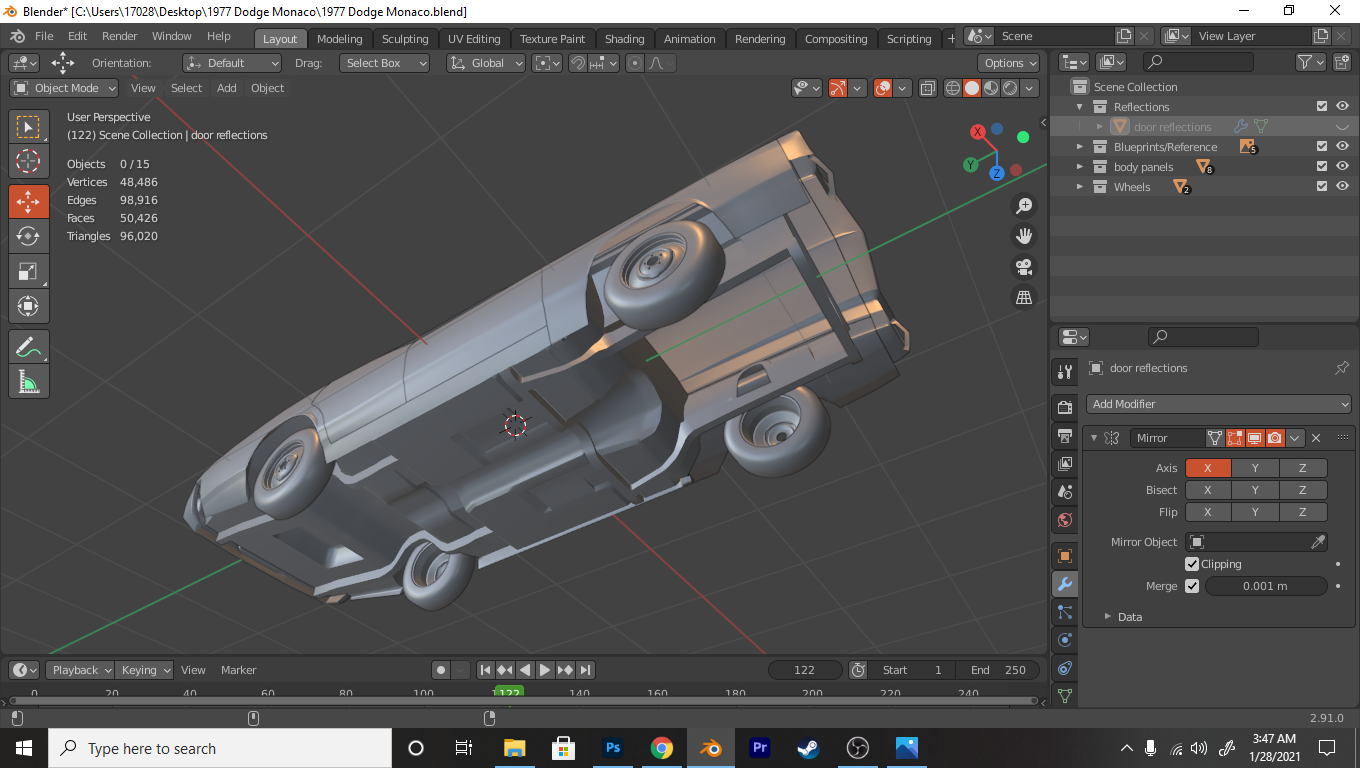
Task: Open the Modifier properties wrench tab
Action: 1065,584
